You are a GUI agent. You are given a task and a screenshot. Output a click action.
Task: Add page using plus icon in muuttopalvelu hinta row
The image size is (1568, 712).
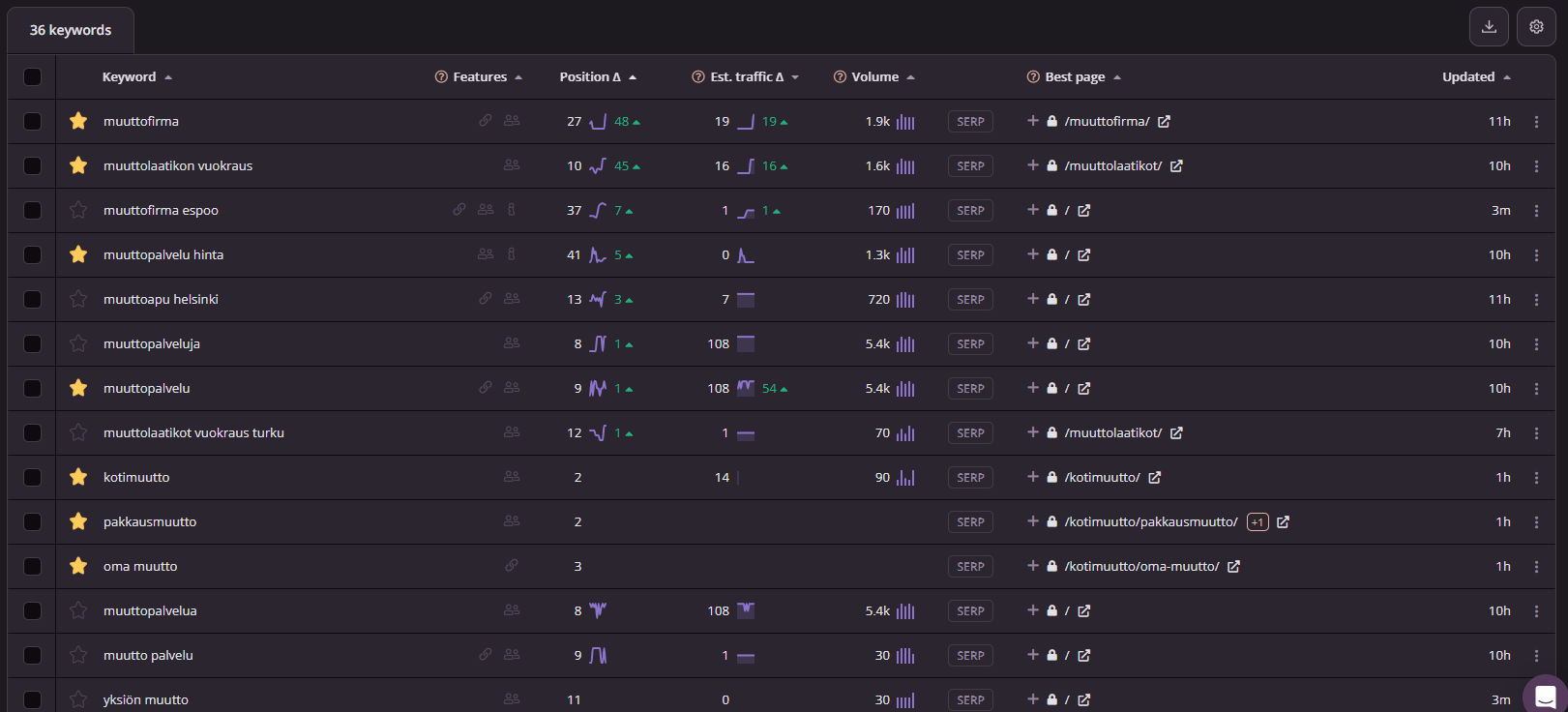point(1033,254)
